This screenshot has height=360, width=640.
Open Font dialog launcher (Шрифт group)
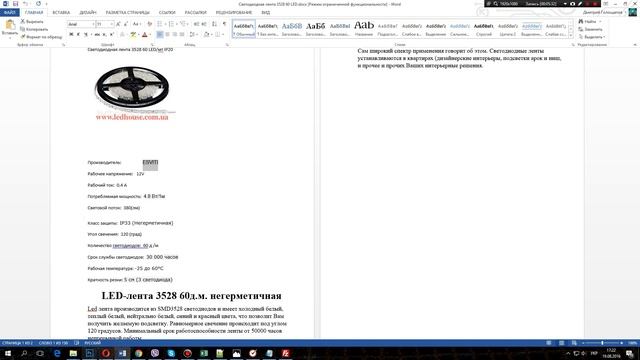pos(152,45)
